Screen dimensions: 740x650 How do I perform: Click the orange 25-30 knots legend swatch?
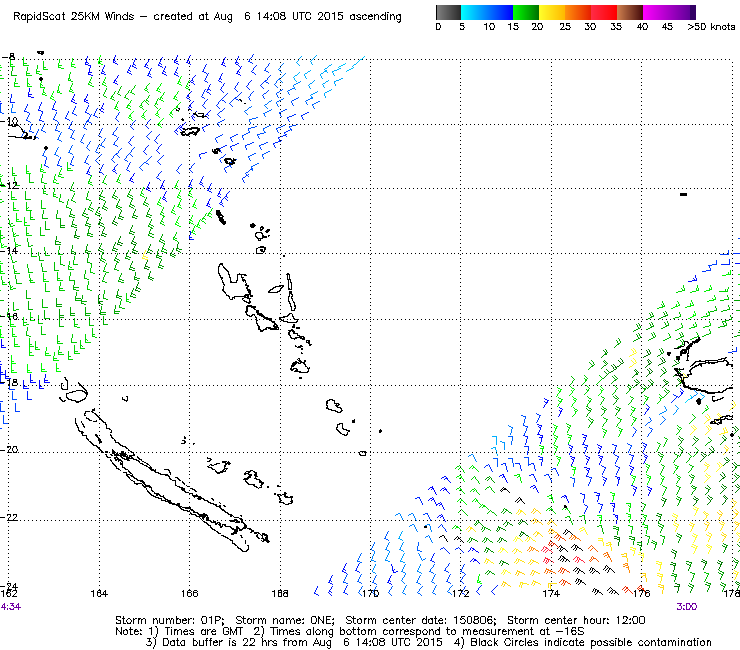click(x=578, y=12)
